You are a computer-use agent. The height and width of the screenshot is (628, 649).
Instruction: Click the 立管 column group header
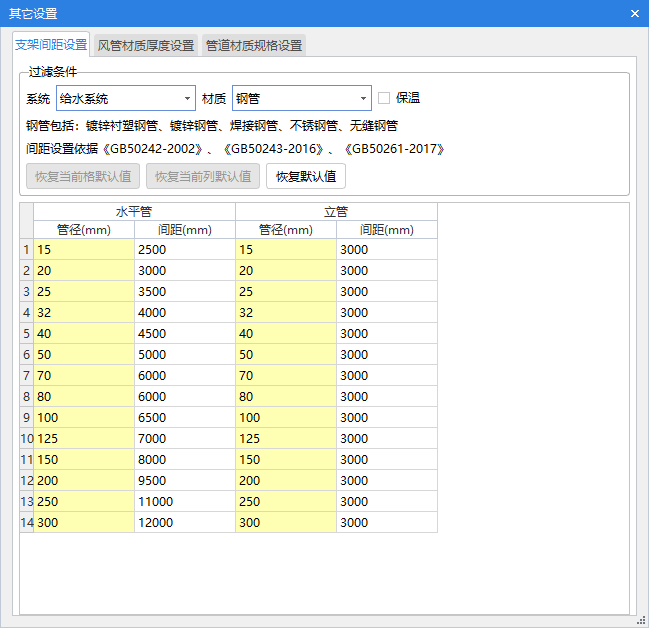tap(336, 212)
